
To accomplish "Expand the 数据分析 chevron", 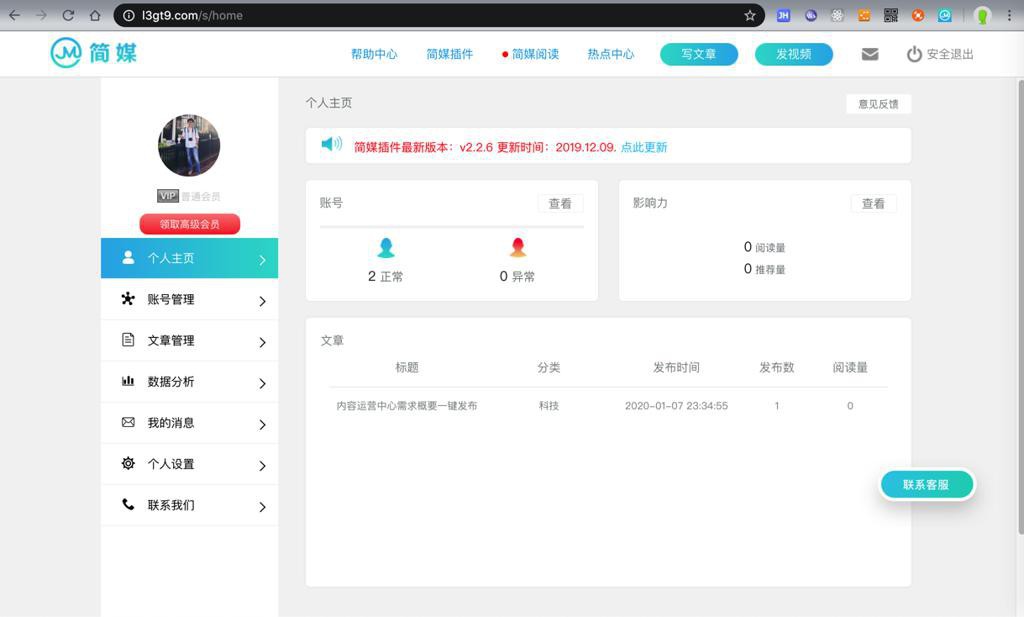I will (x=262, y=383).
